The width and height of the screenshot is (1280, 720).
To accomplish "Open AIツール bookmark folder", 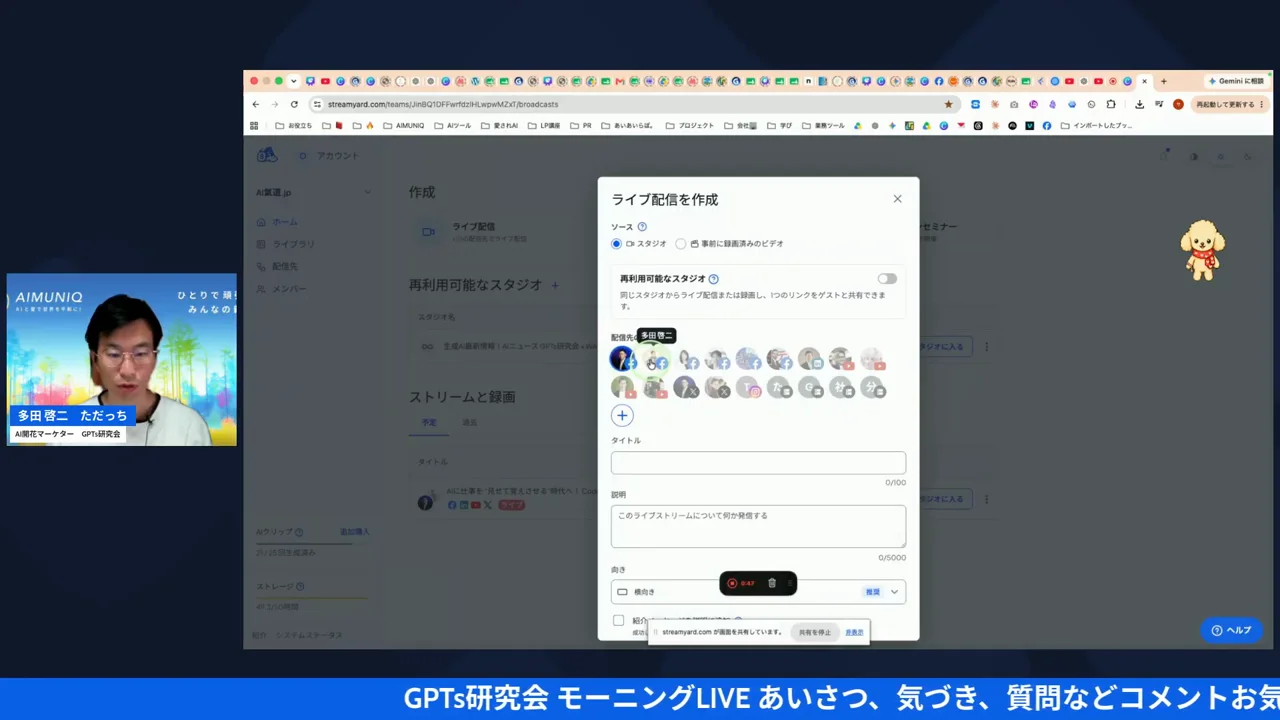I will pos(452,126).
